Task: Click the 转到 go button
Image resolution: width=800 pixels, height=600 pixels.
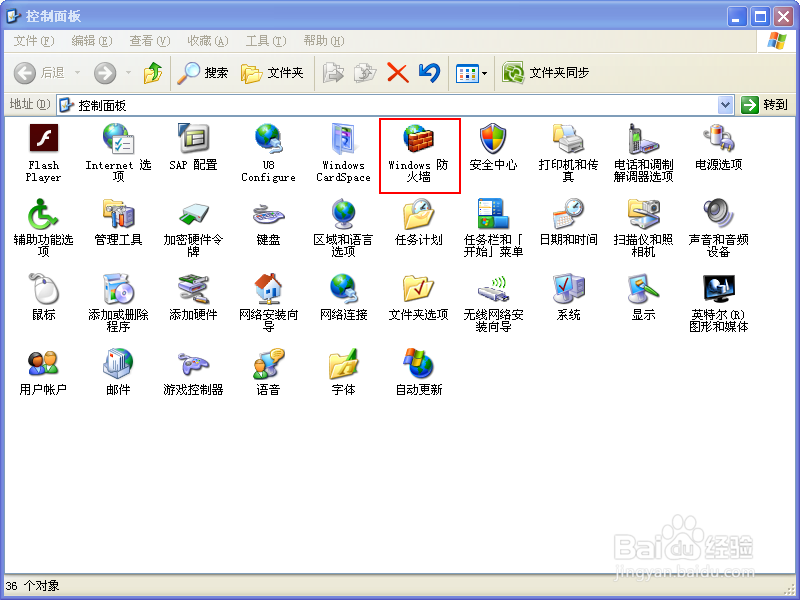Action: pos(764,105)
